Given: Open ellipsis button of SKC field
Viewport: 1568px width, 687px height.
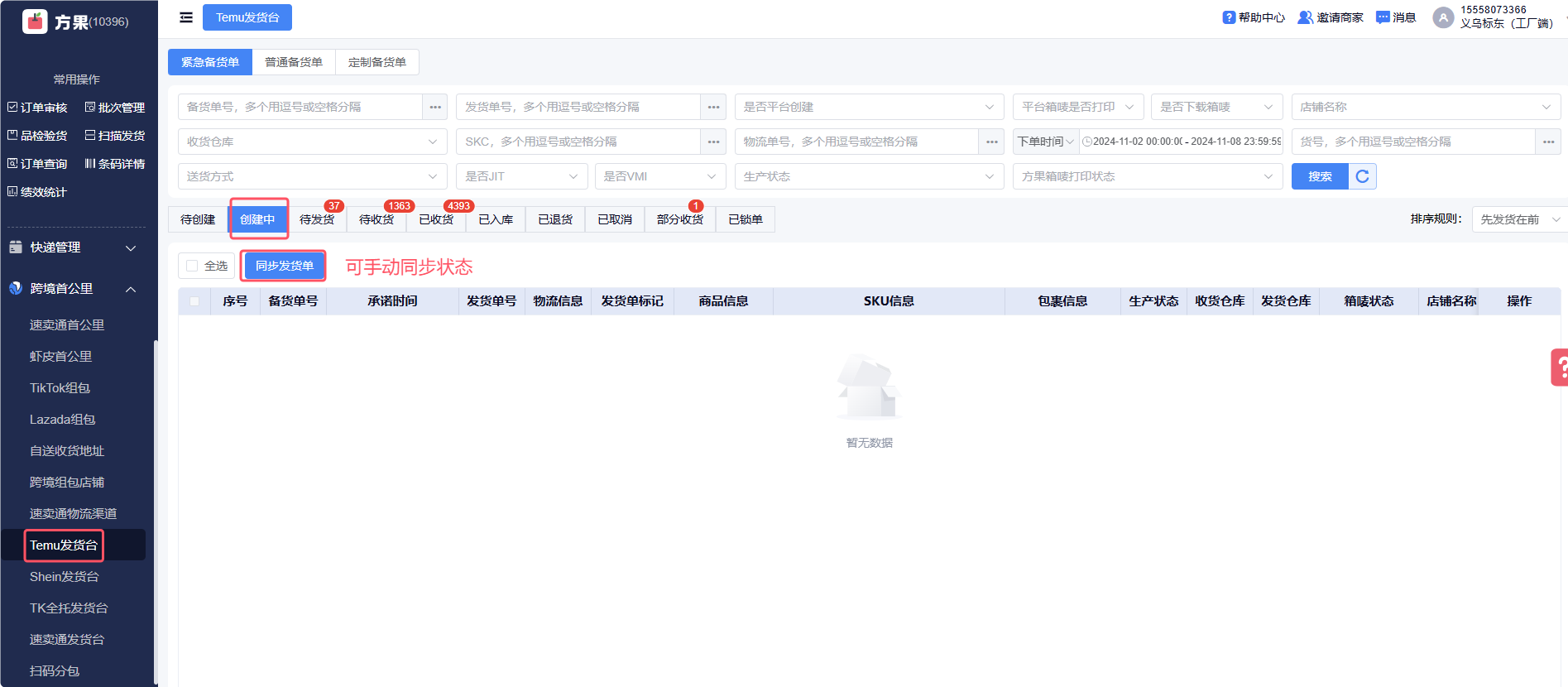Looking at the screenshot, I should [x=713, y=142].
